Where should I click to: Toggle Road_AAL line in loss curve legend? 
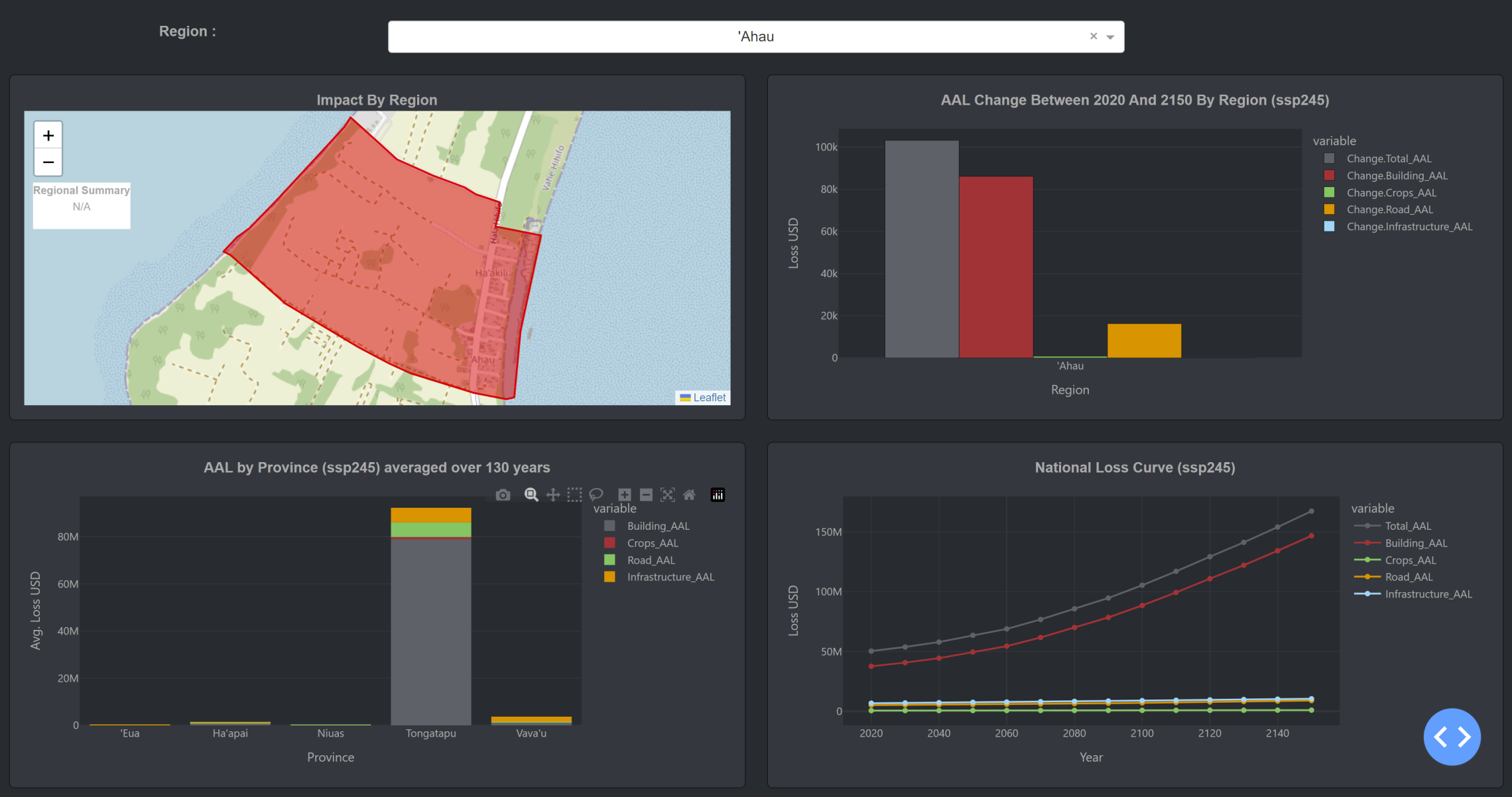1394,577
